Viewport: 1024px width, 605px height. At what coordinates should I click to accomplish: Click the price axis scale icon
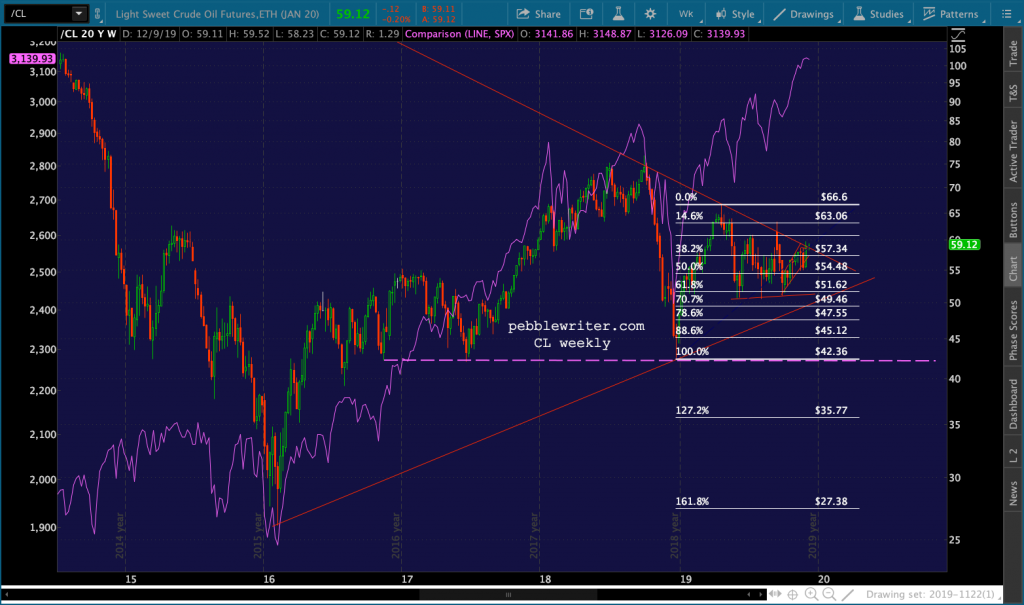point(957,34)
